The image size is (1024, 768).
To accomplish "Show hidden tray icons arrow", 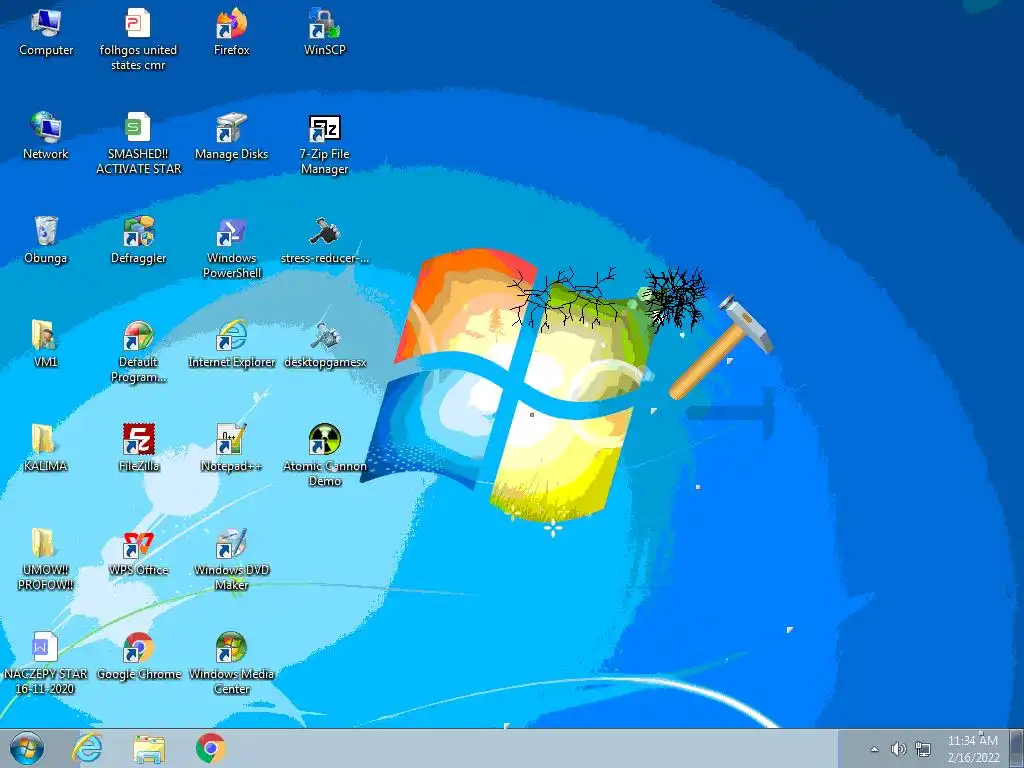I will tap(874, 749).
